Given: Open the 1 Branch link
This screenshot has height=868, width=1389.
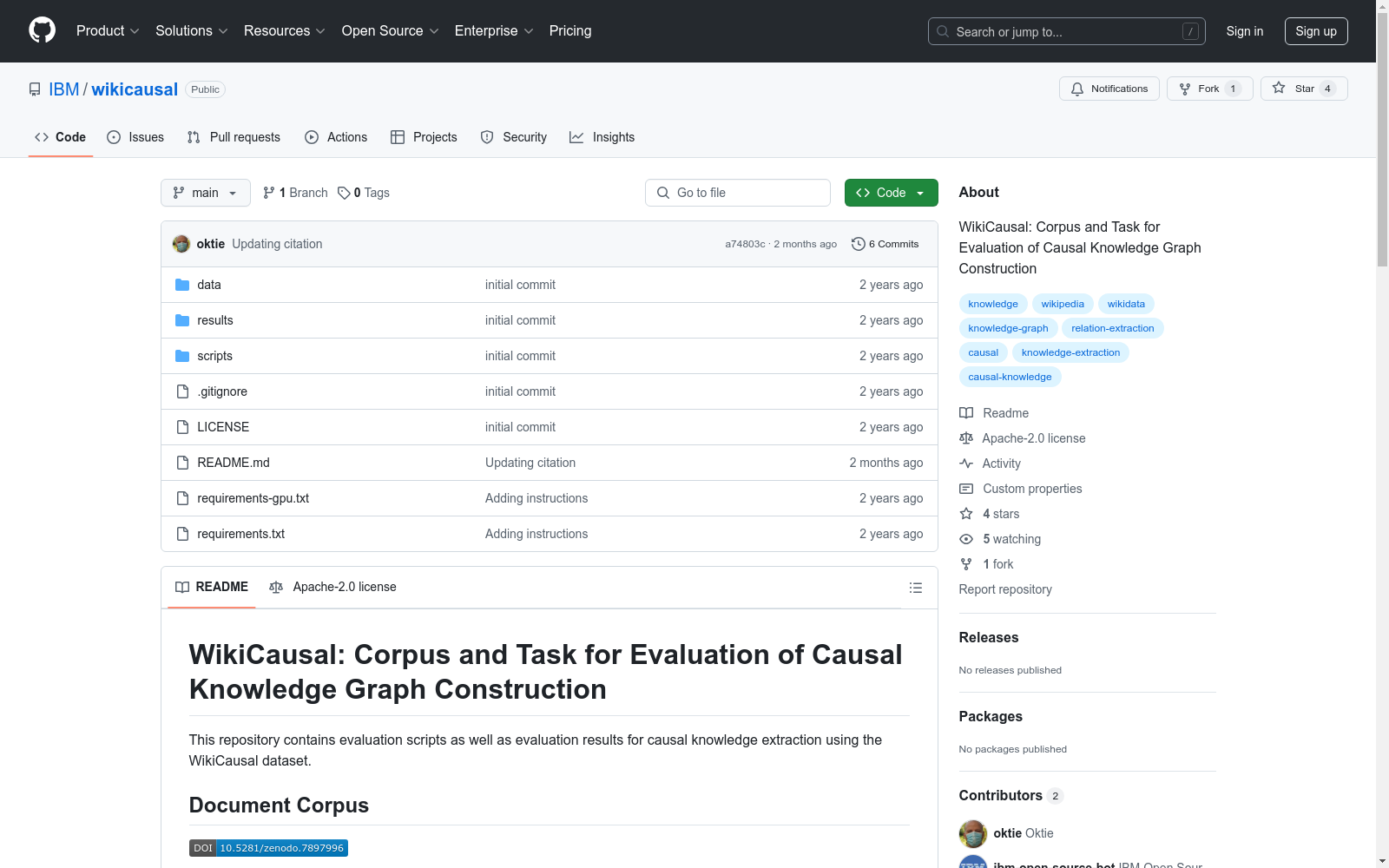Looking at the screenshot, I should [295, 193].
